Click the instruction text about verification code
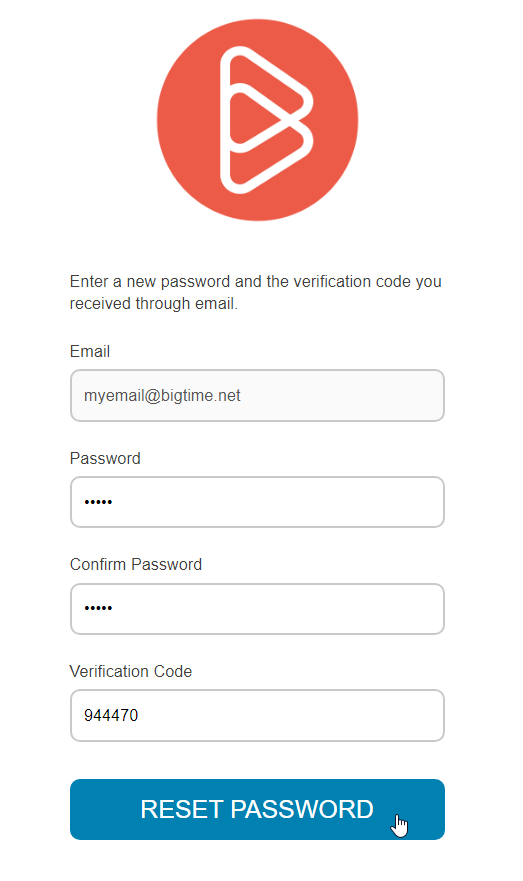Image resolution: width=523 pixels, height=881 pixels. tap(256, 292)
